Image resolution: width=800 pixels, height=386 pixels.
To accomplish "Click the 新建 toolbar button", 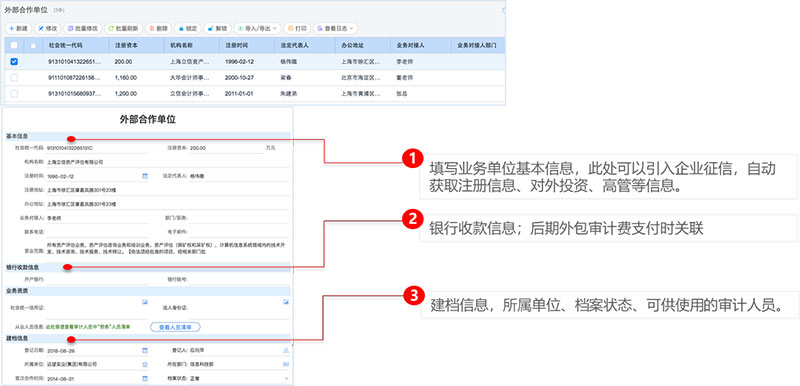I will pos(18,29).
